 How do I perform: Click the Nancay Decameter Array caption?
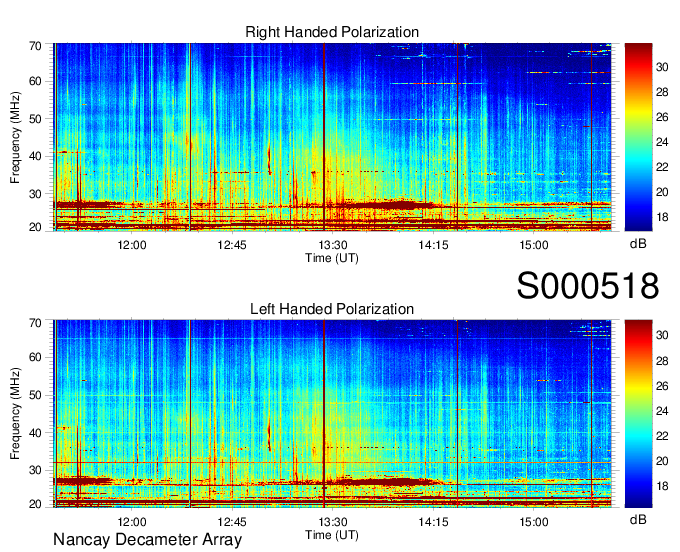coord(147,540)
